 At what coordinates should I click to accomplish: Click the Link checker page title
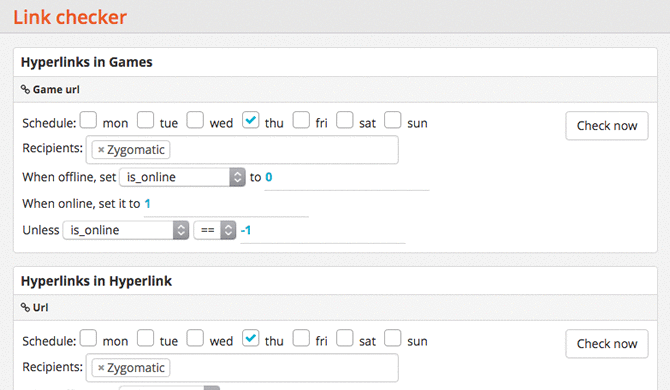pyautogui.click(x=70, y=17)
